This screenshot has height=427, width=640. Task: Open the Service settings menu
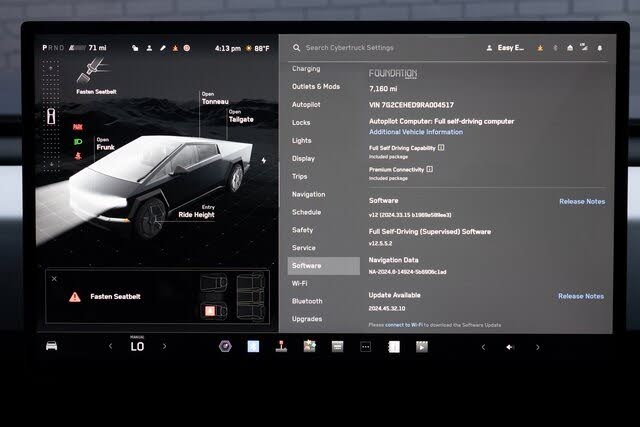304,248
